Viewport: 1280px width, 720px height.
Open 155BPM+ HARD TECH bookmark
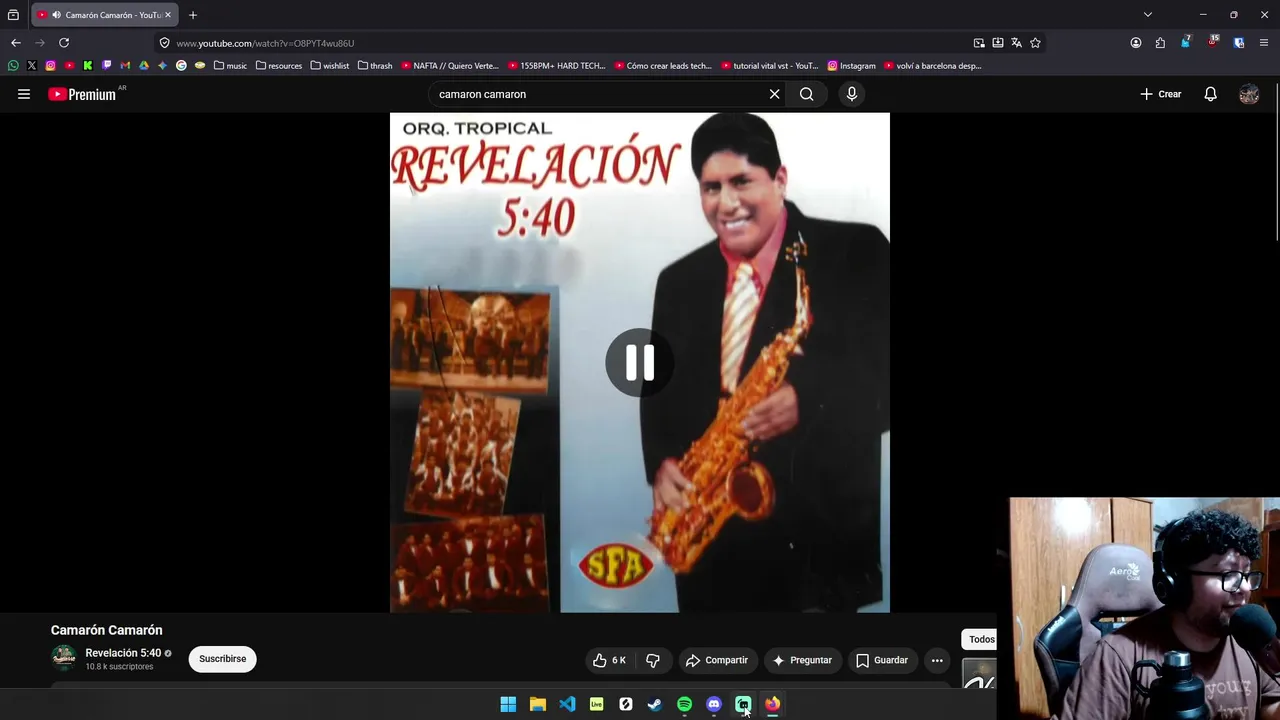pos(556,66)
